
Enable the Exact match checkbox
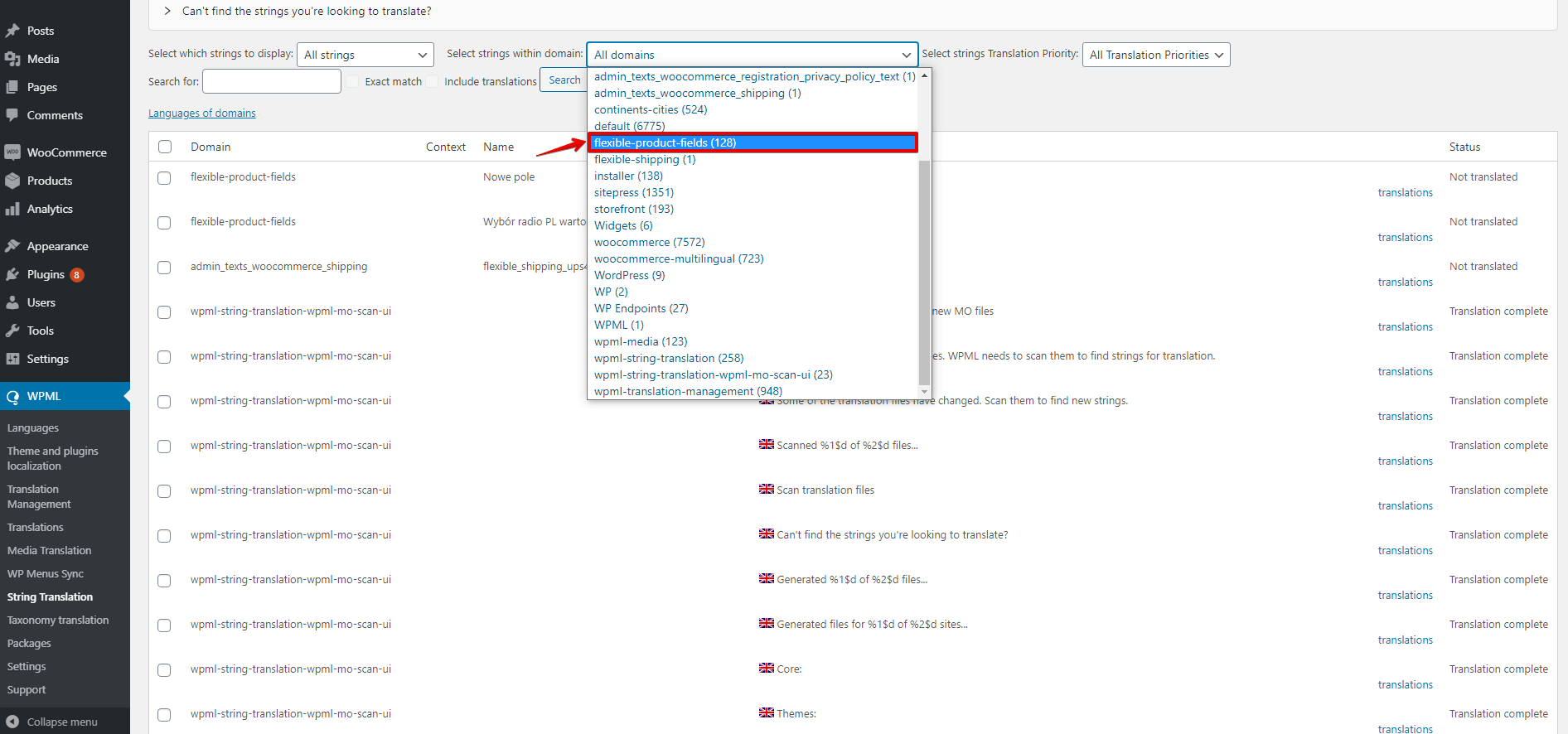coord(353,81)
